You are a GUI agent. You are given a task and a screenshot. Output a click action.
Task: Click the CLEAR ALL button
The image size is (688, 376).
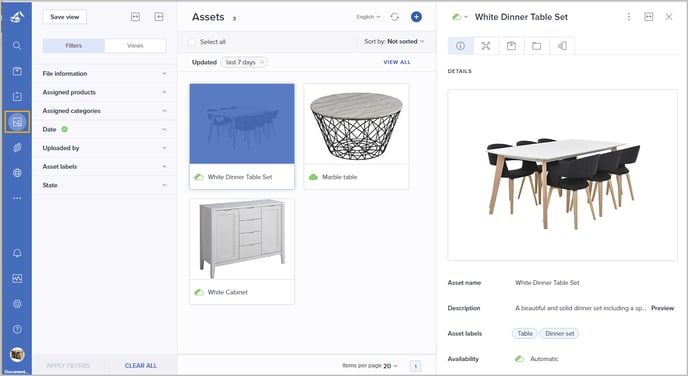(140, 365)
